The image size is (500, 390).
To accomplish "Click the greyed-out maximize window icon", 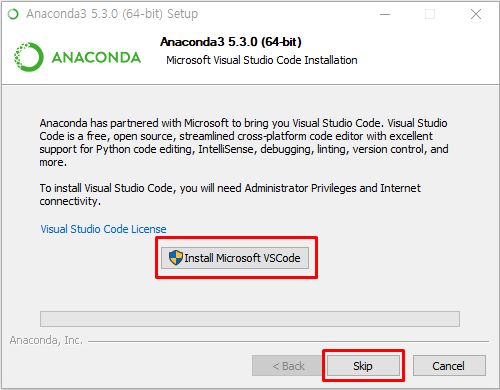I will (x=430, y=14).
